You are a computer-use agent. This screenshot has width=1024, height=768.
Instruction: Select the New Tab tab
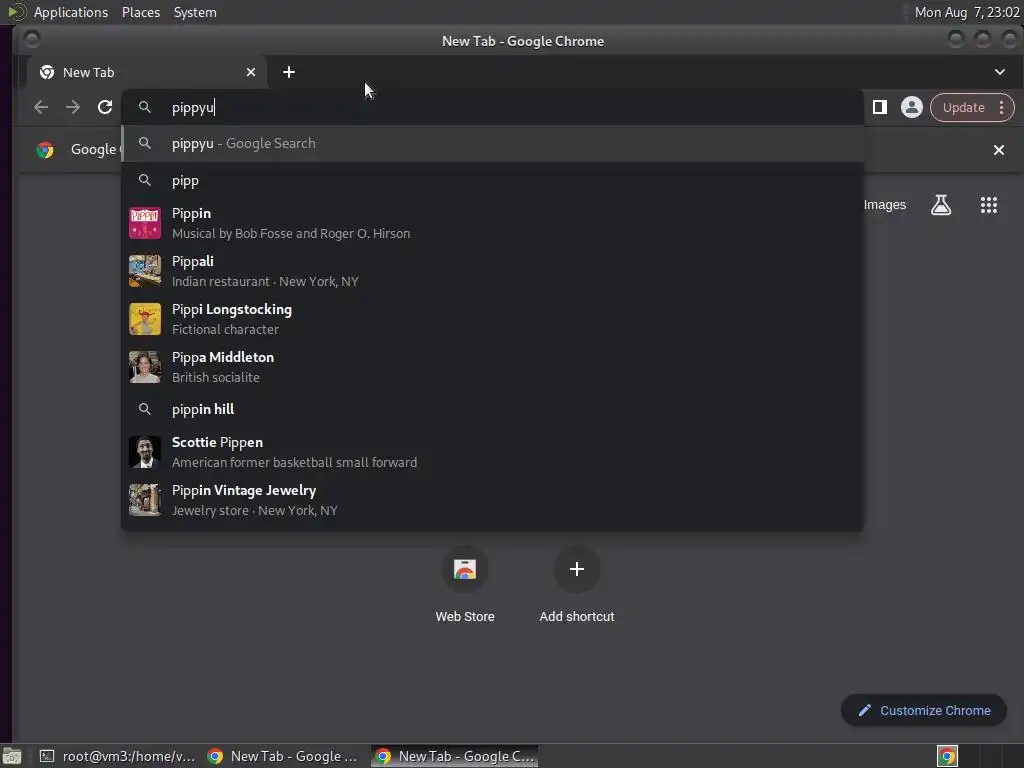tap(147, 72)
